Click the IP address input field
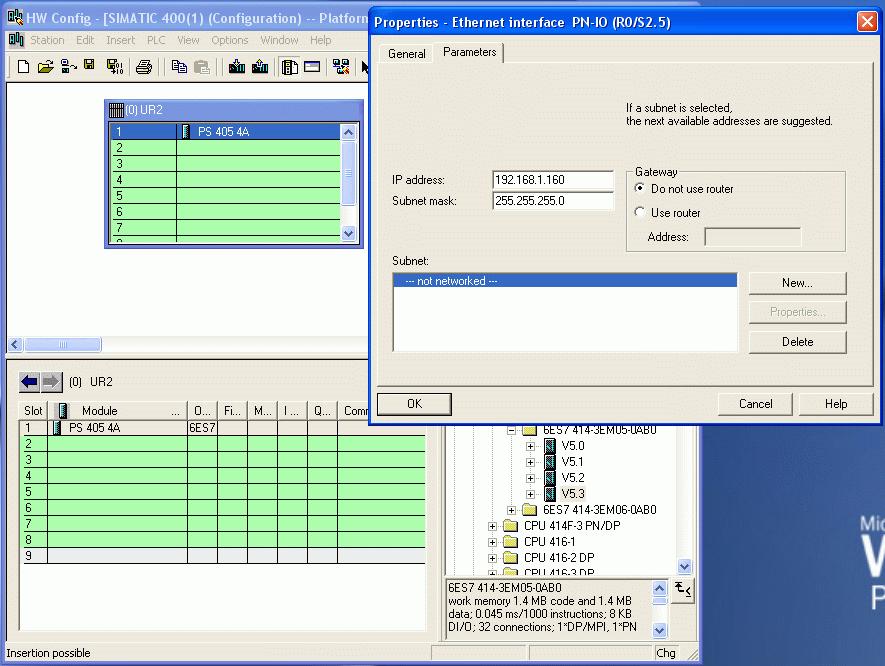This screenshot has height=666, width=885. (x=553, y=180)
